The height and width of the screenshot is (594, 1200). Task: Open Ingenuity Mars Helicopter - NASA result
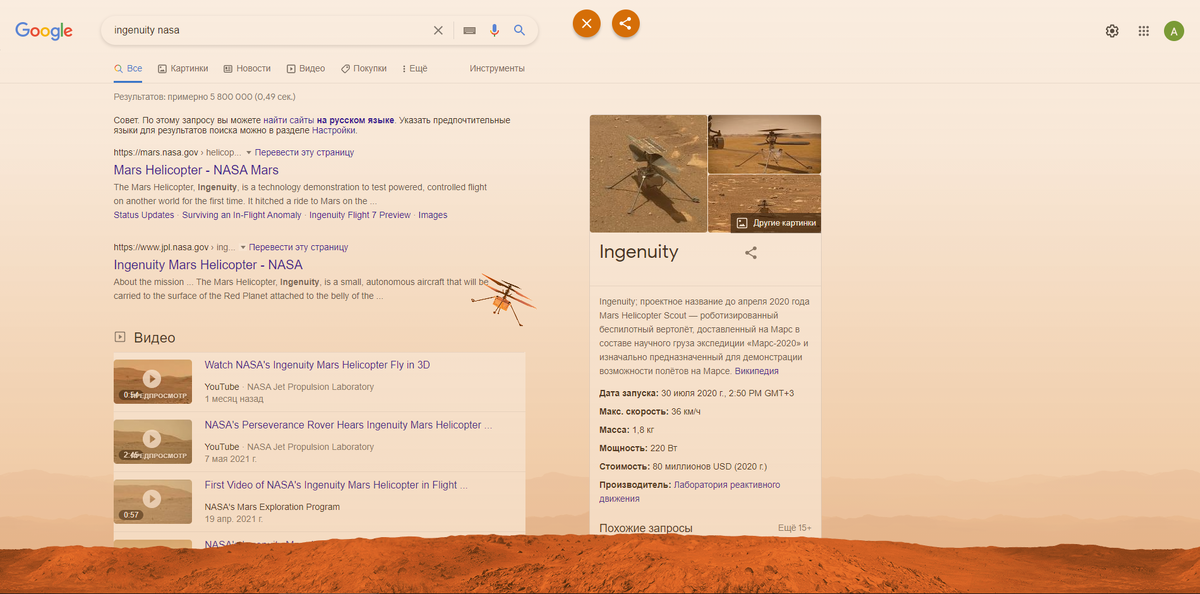click(x=208, y=265)
